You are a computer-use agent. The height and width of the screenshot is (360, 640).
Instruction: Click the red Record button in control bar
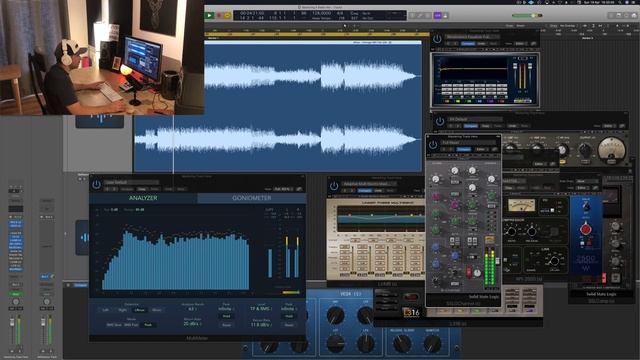pos(219,16)
